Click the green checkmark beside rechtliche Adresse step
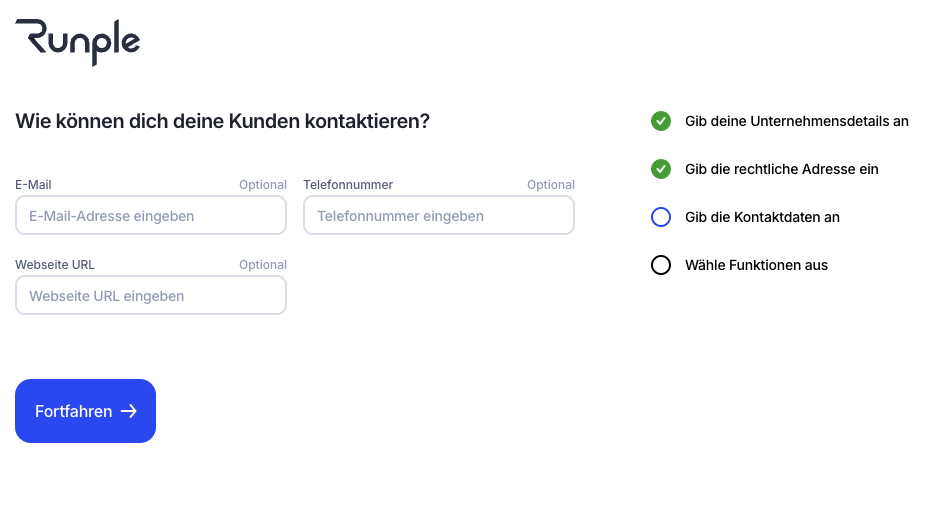 point(661,169)
